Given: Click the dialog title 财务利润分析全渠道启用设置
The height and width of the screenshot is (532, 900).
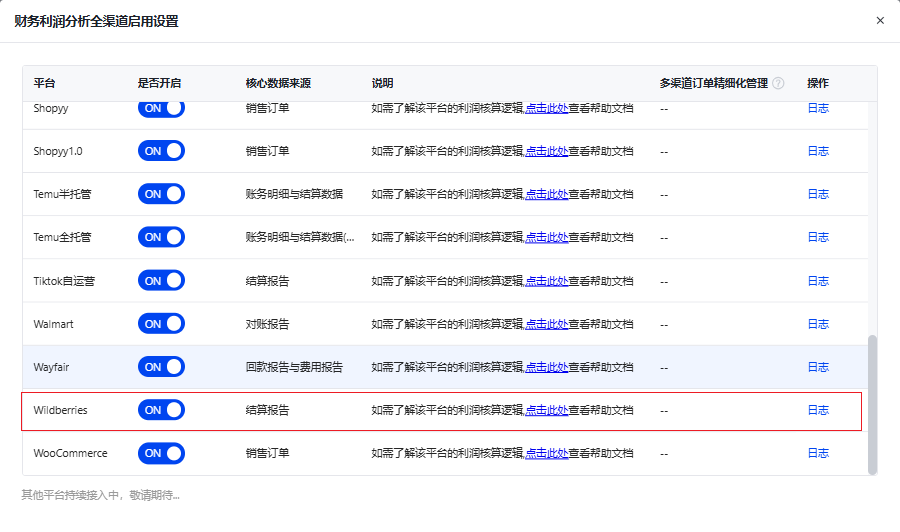Looking at the screenshot, I should [x=96, y=21].
